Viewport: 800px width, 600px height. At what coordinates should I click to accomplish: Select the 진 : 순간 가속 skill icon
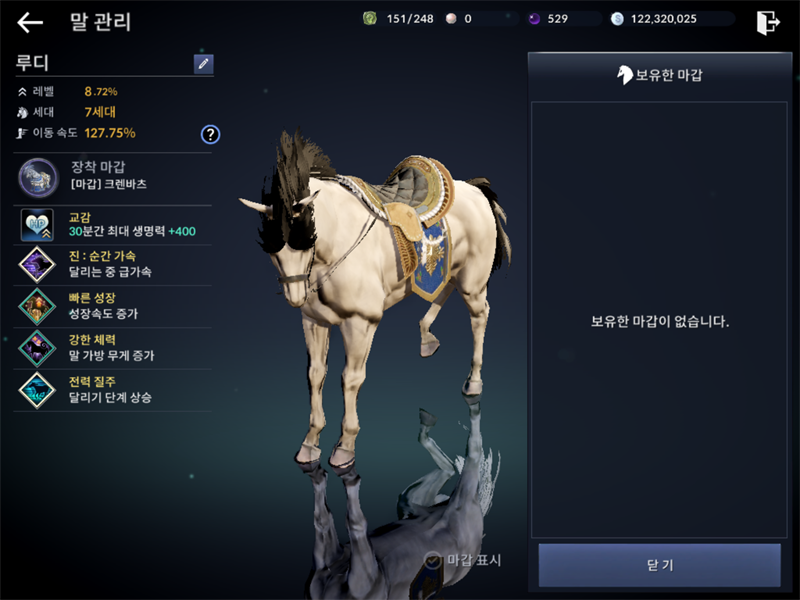[x=37, y=265]
